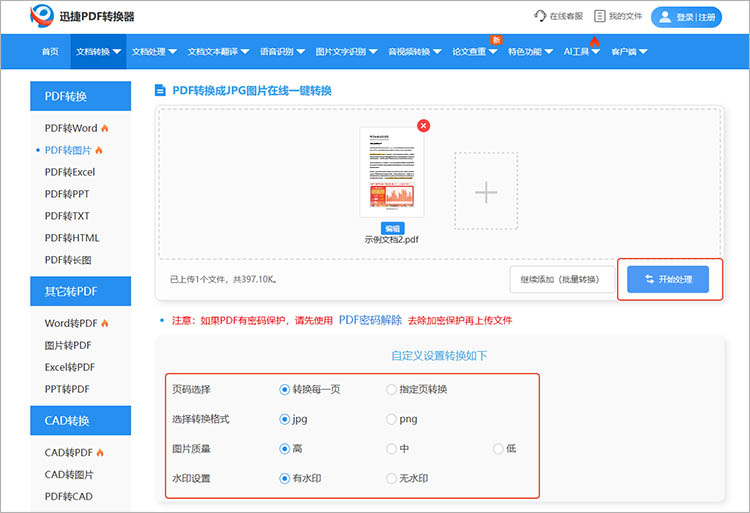This screenshot has height=513, width=750.
Task: Open PDF转长图 in sidebar
Action: pyautogui.click(x=68, y=260)
